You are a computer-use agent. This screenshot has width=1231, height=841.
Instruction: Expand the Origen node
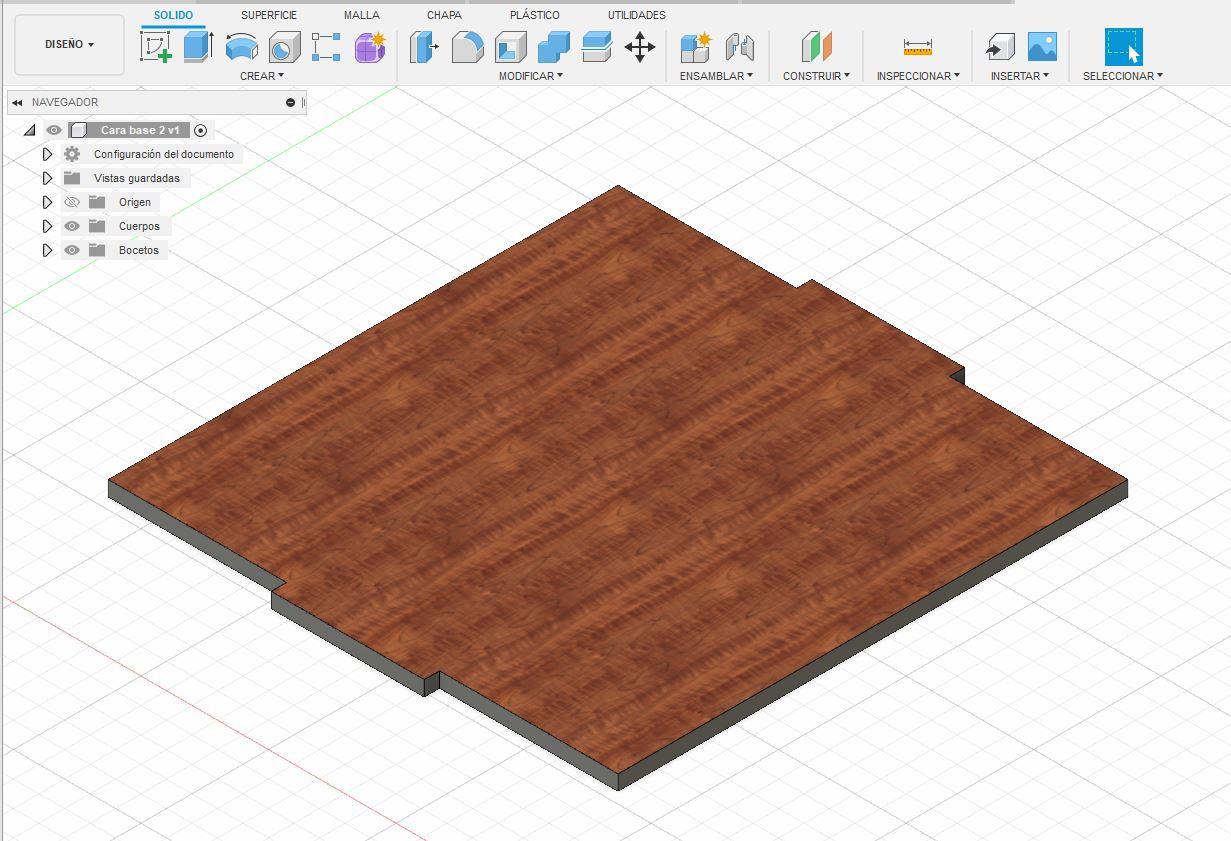(47, 202)
